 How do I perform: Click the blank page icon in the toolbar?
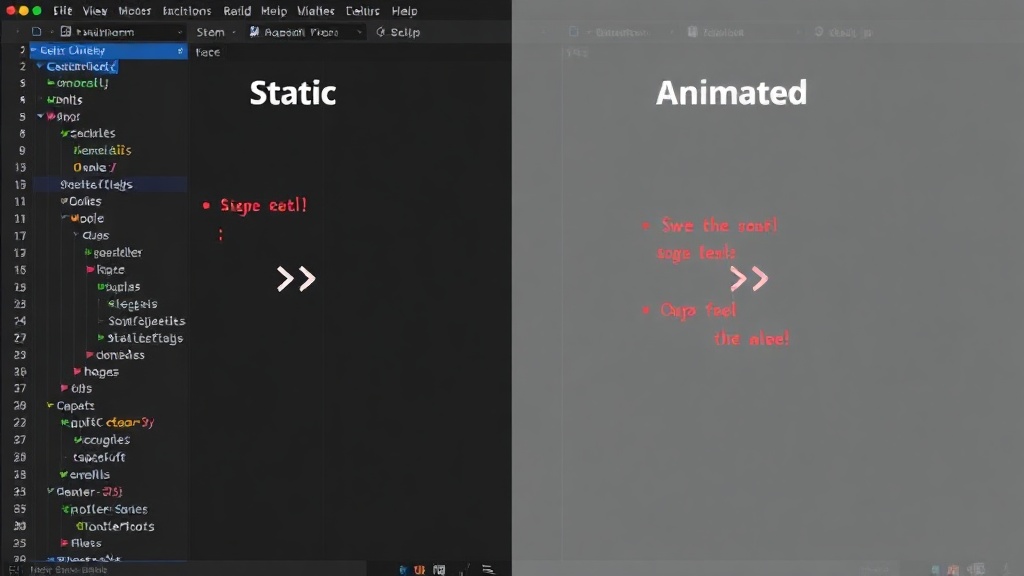[x=37, y=32]
